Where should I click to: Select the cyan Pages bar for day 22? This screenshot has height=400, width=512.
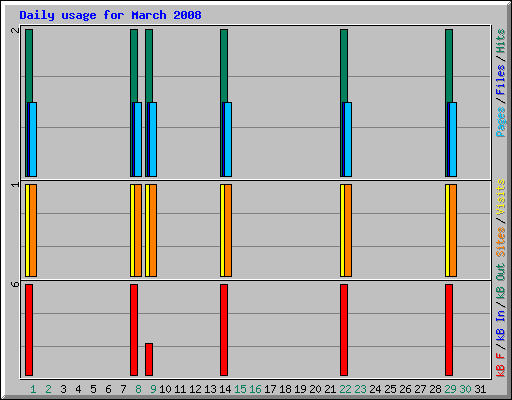coord(348,139)
